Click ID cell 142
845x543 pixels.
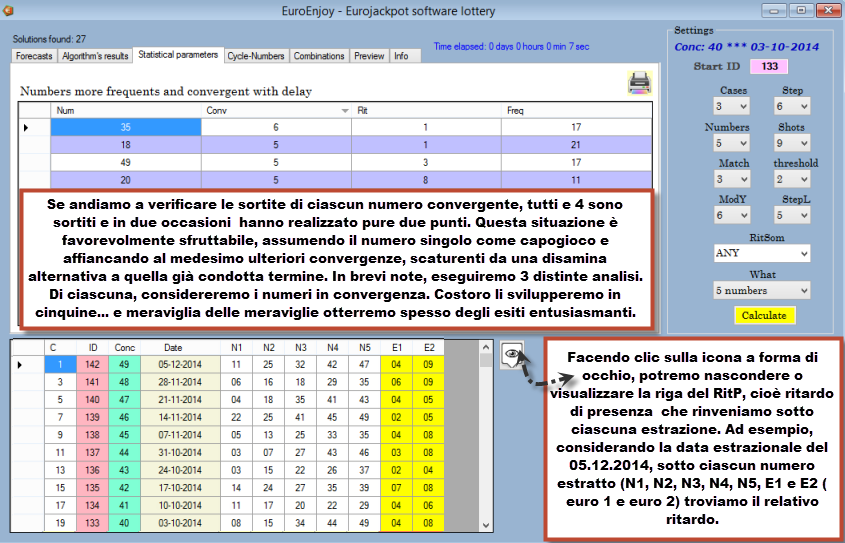tap(92, 364)
